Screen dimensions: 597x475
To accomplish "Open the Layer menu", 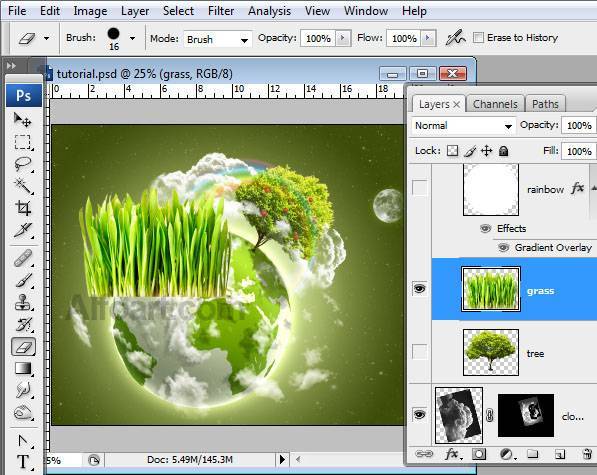I will point(135,11).
